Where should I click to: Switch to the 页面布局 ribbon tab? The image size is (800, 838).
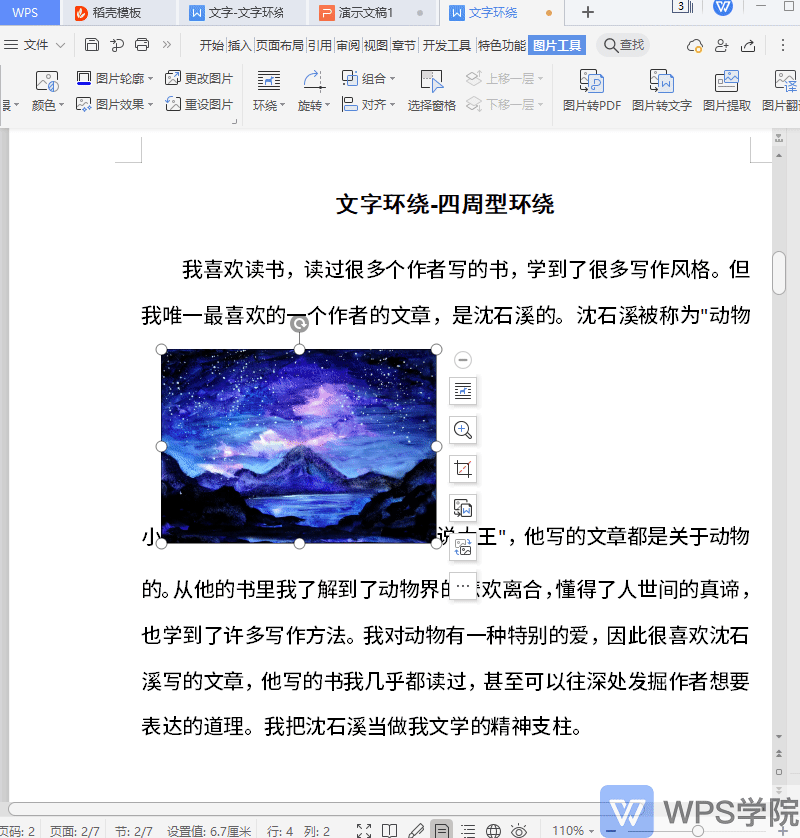click(279, 45)
